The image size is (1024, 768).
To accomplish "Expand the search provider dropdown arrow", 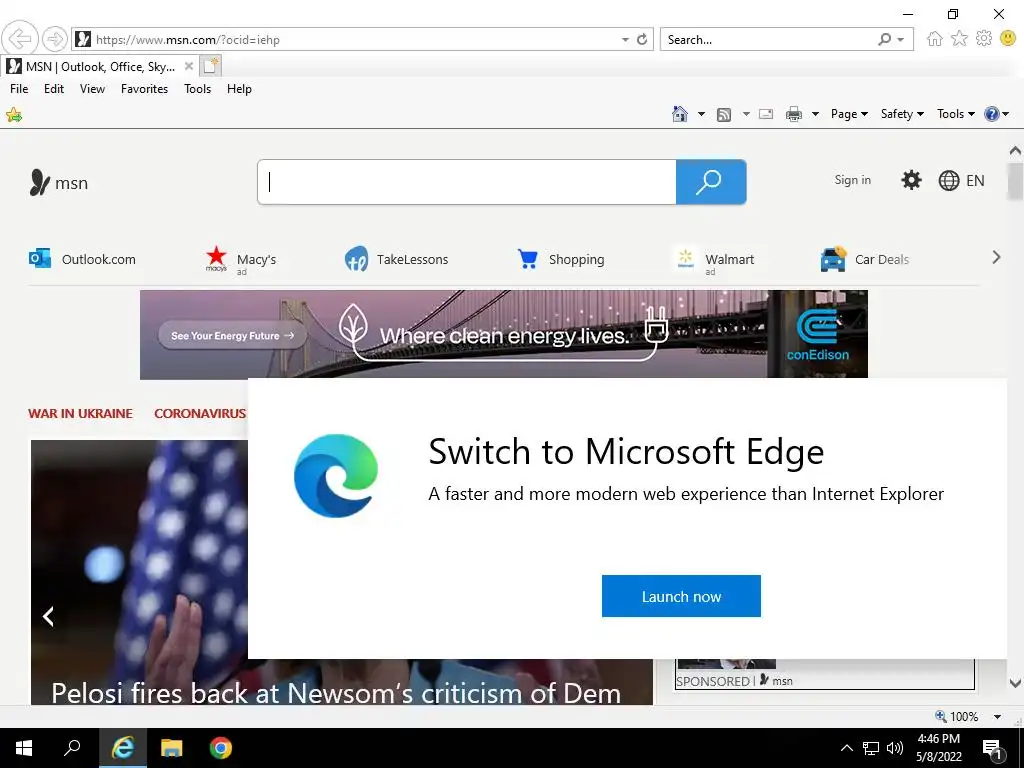I will [901, 39].
